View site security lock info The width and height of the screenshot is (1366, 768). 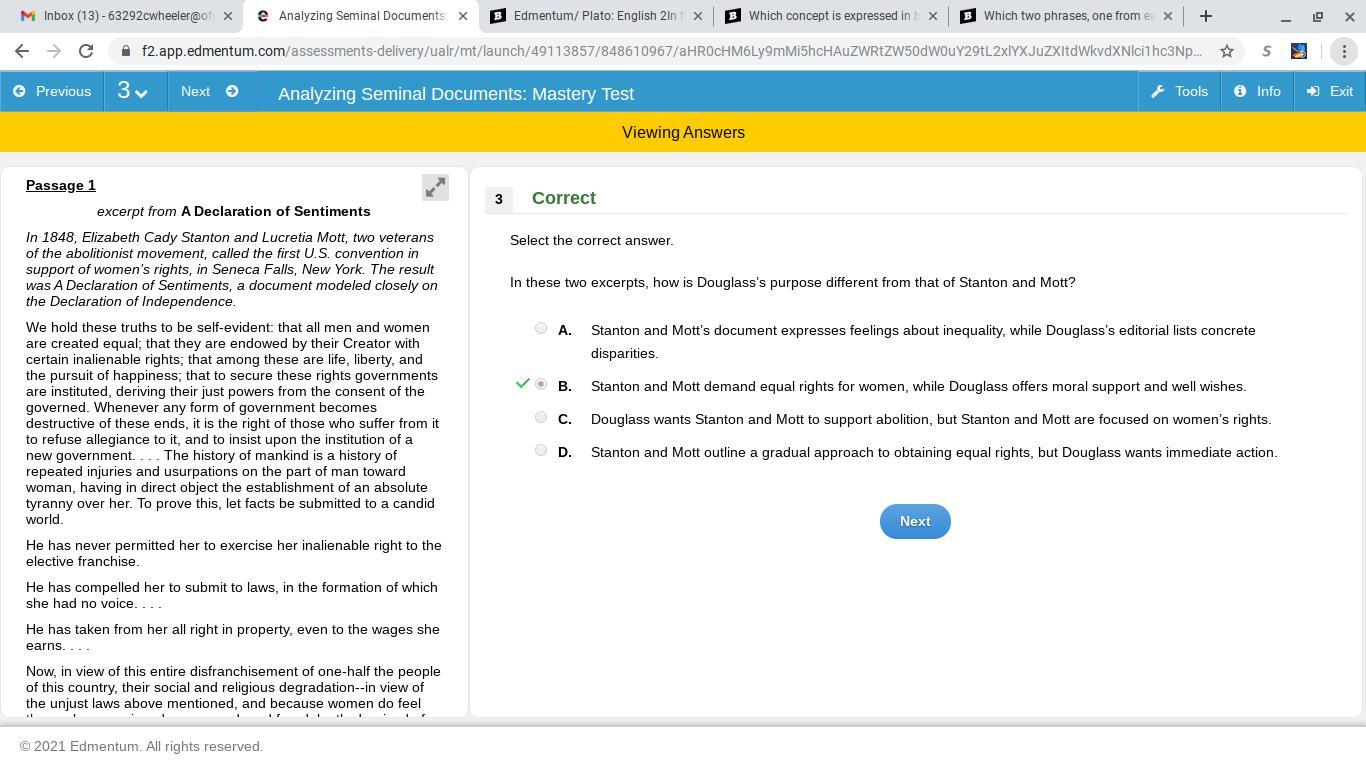point(125,51)
